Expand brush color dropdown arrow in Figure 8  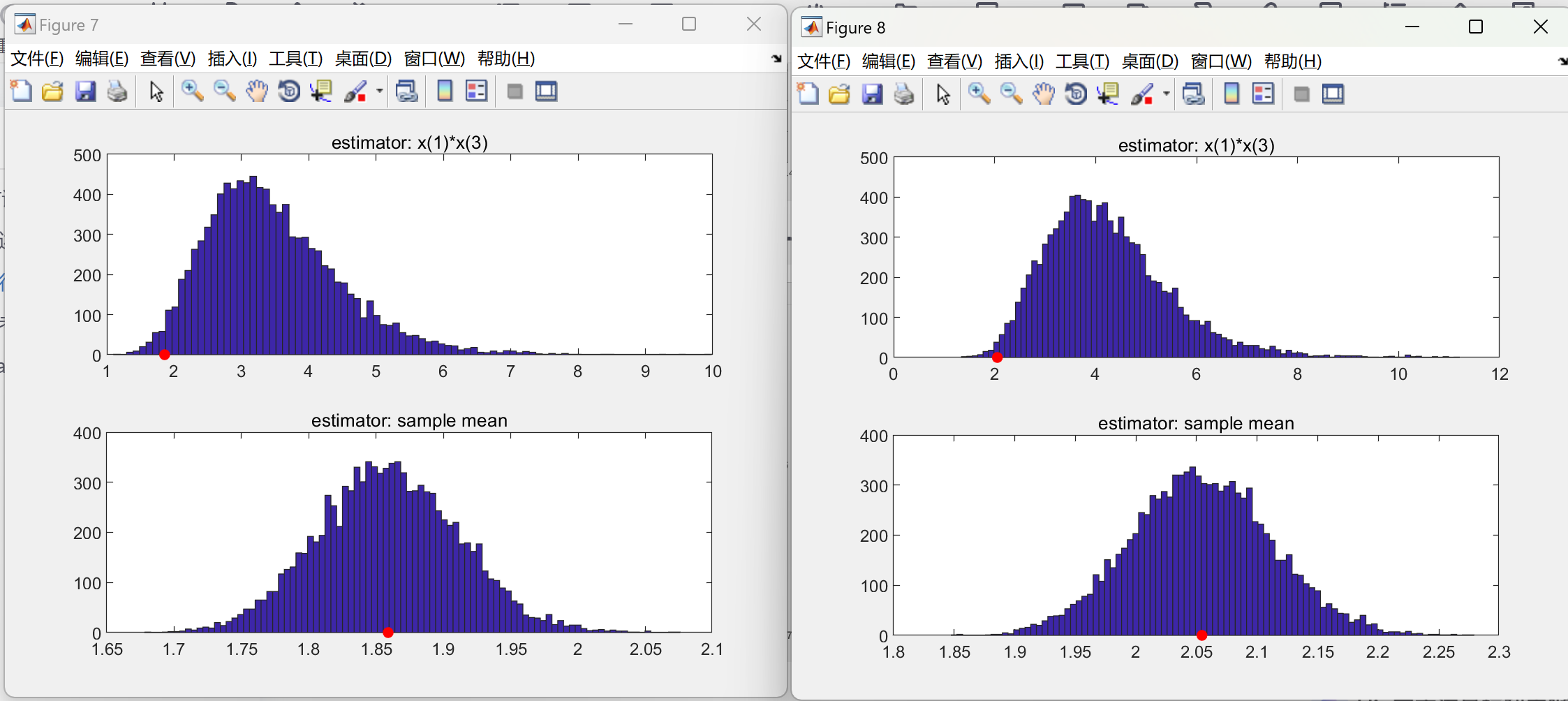point(1167,94)
